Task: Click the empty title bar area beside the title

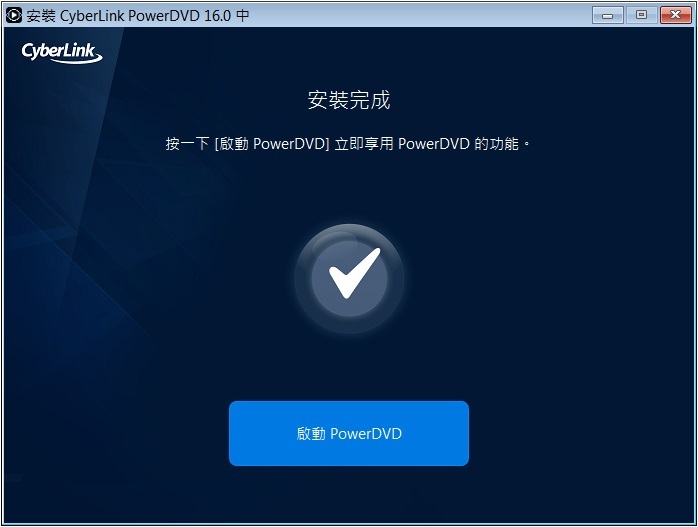Action: [x=418, y=16]
